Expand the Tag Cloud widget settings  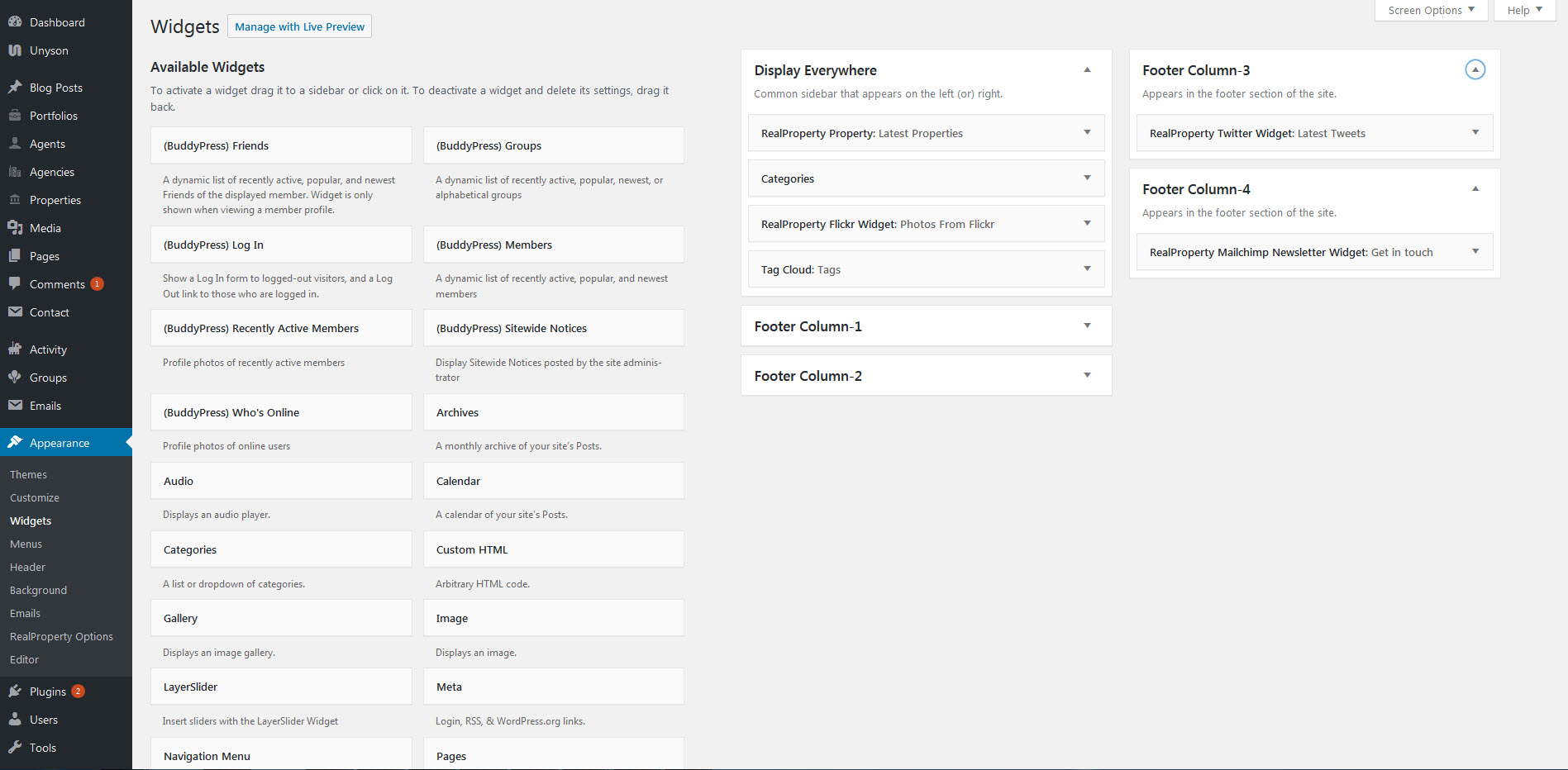click(1087, 269)
